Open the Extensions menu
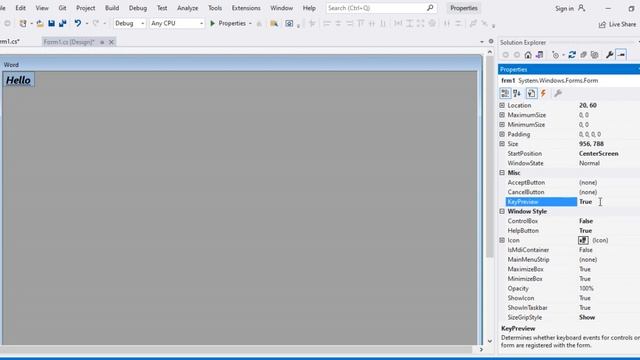Screen dimensions: 640x360 point(246,8)
